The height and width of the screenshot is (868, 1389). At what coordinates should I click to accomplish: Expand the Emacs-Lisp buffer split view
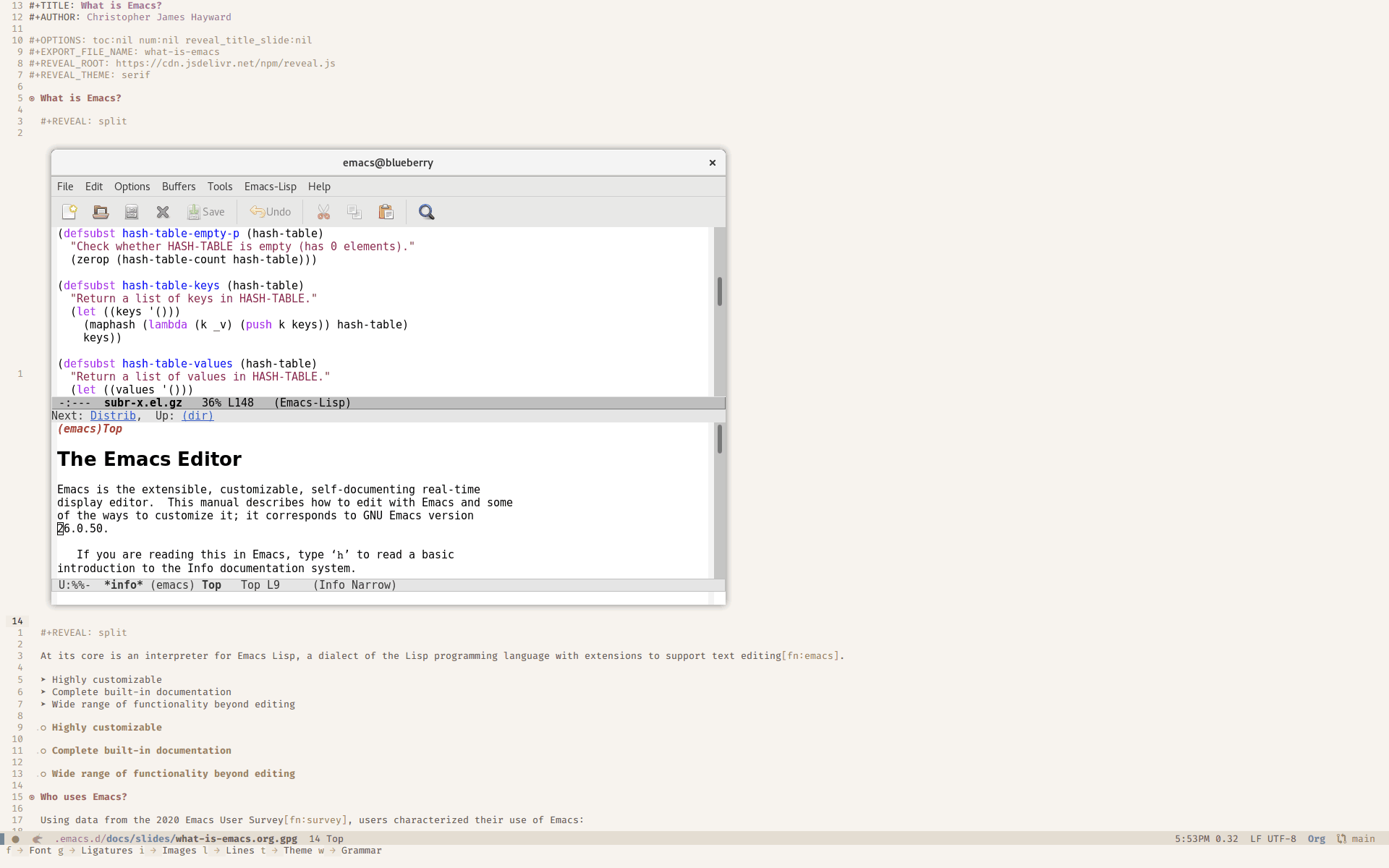[x=388, y=402]
